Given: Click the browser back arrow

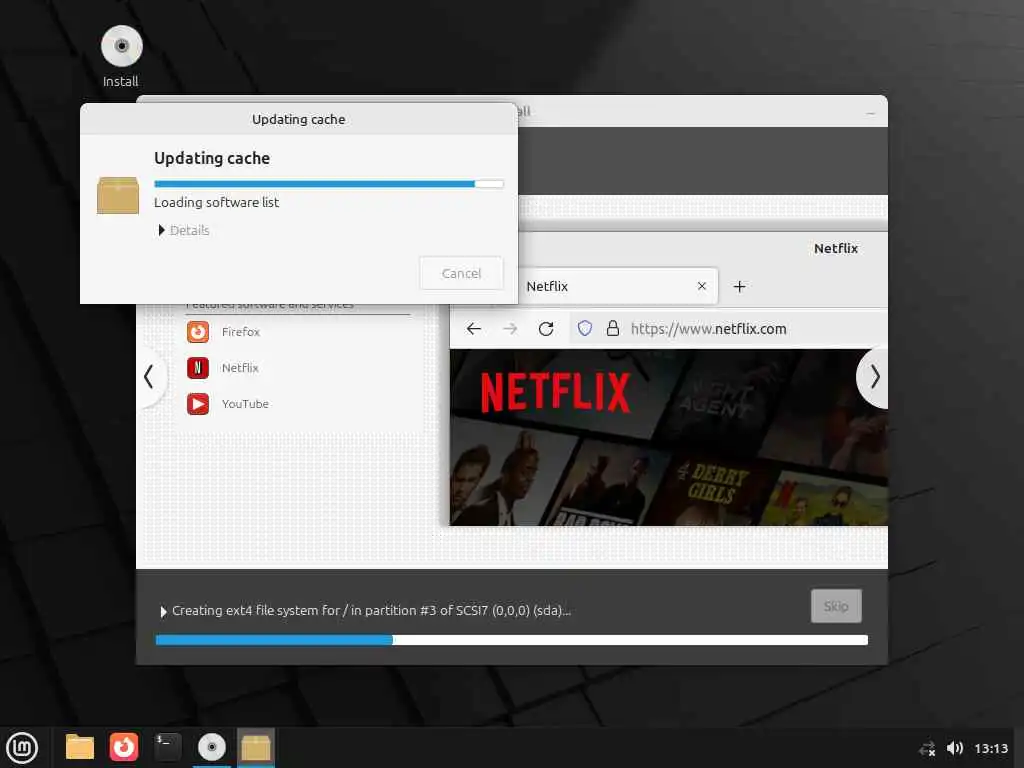Looking at the screenshot, I should [474, 328].
